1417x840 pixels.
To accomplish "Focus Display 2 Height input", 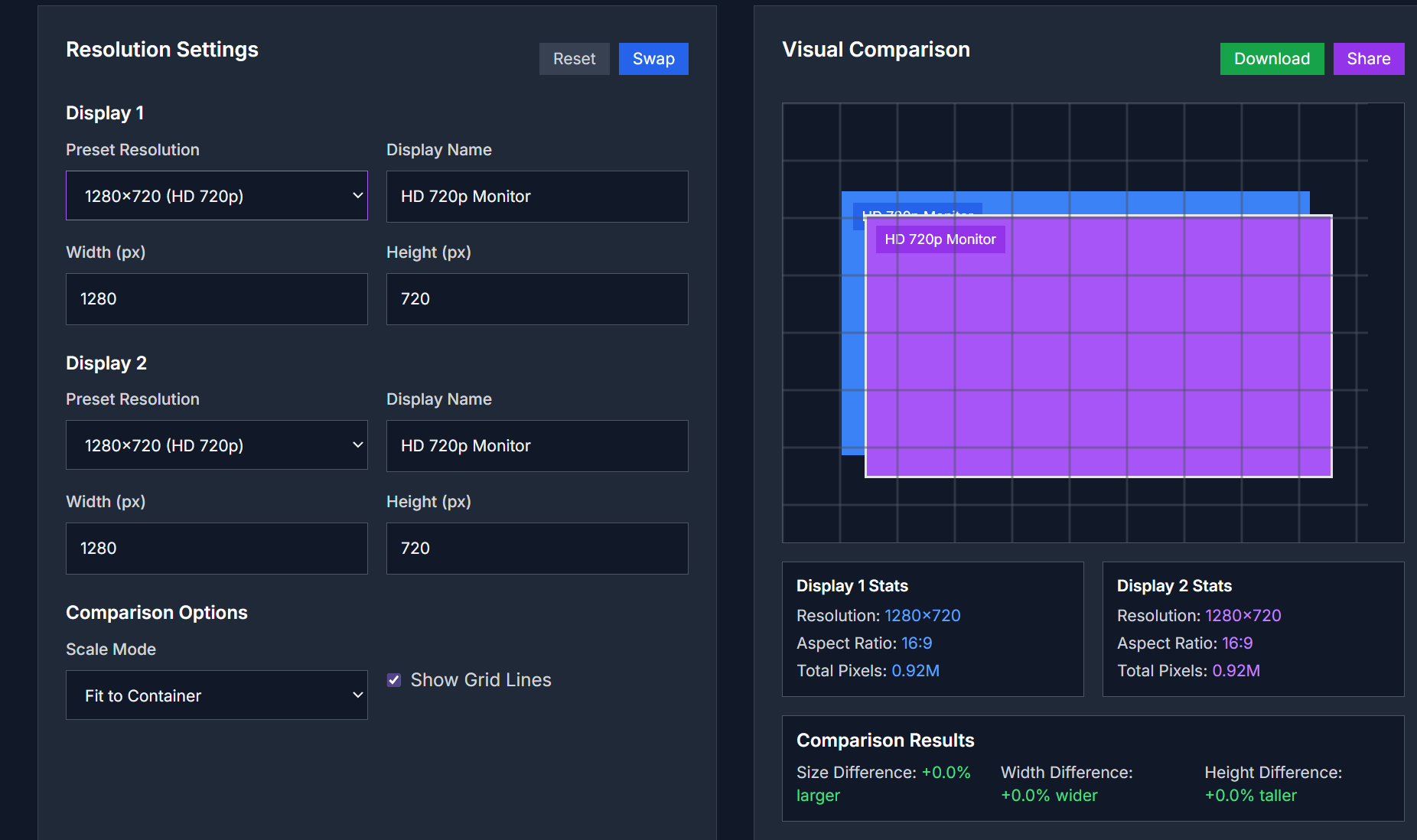I will click(536, 549).
